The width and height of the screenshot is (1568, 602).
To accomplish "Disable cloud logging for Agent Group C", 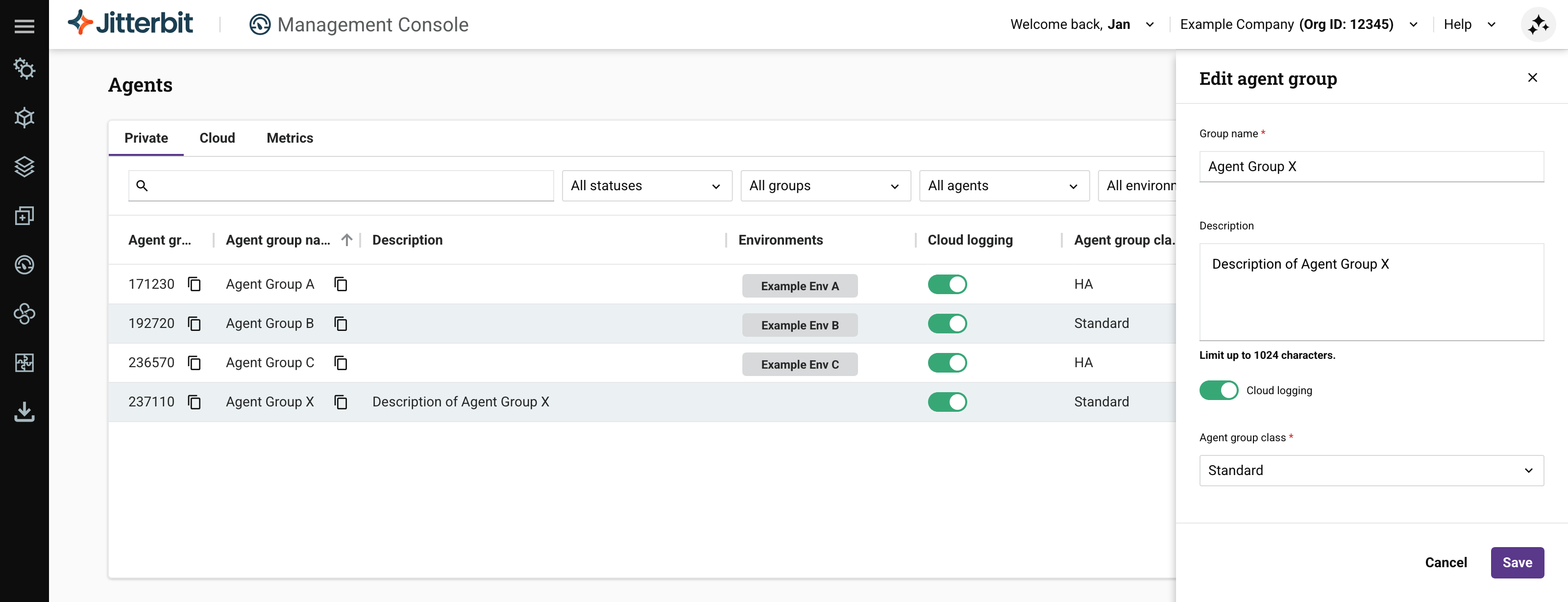I will click(x=947, y=363).
